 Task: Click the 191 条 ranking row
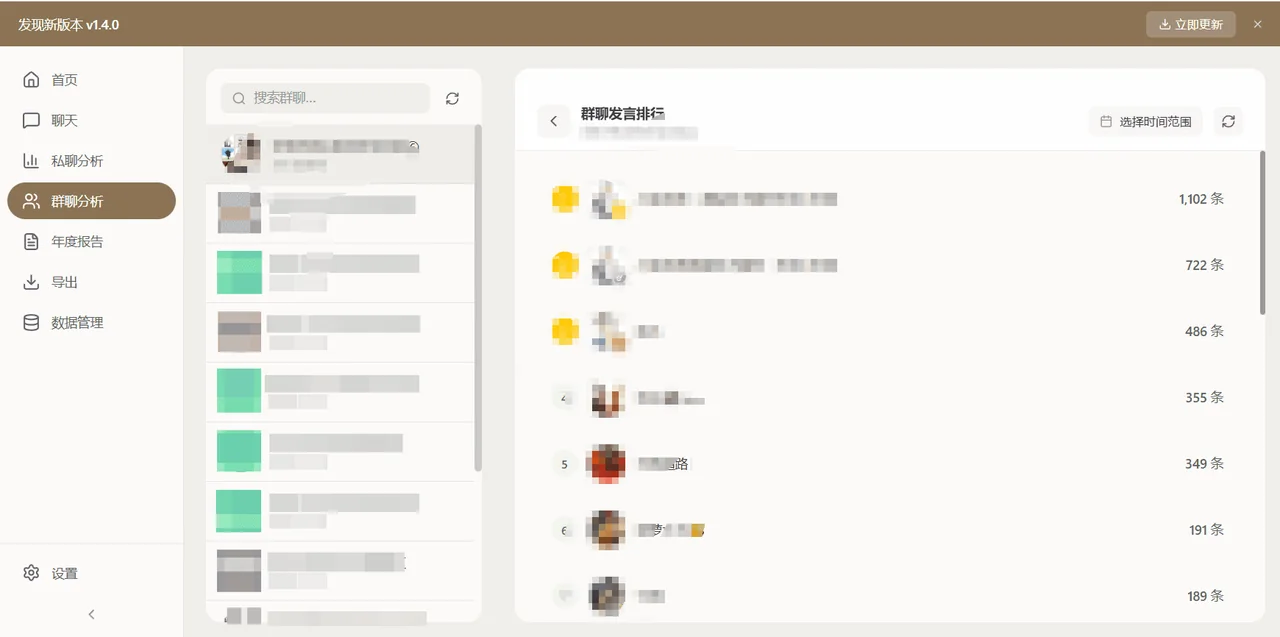point(888,530)
